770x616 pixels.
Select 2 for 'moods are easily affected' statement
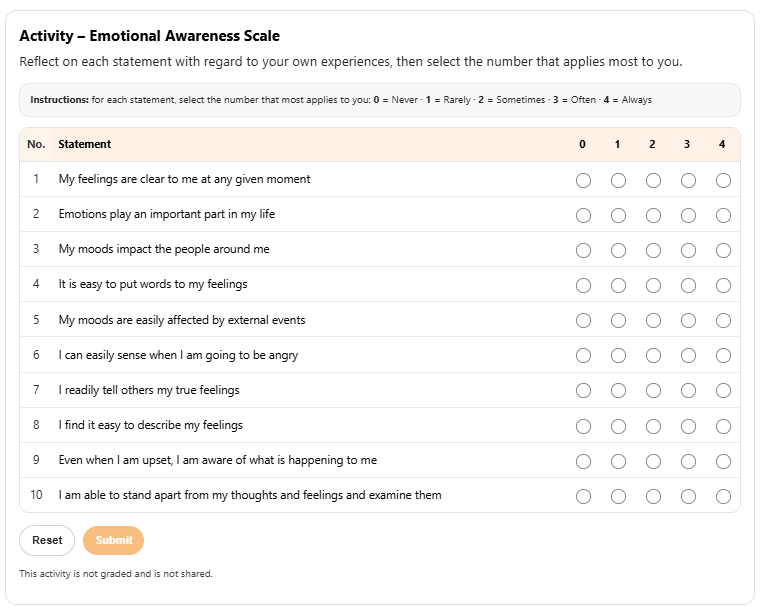click(653, 321)
